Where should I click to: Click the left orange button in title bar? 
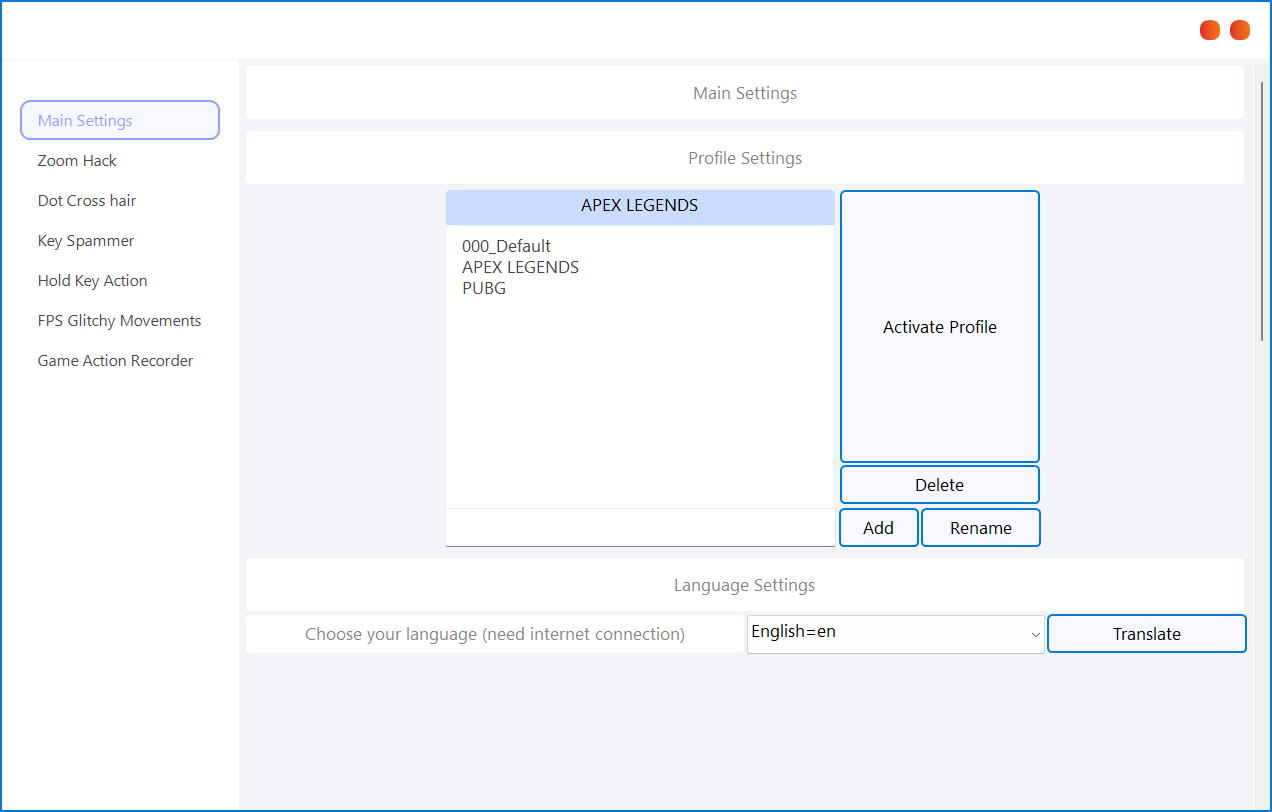(x=1210, y=30)
